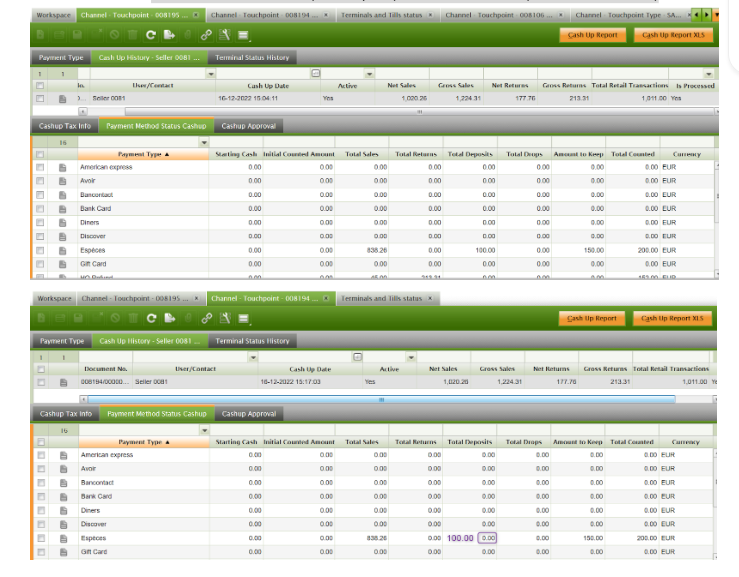The image size is (739, 577).
Task: Open the Active filter dropdown in the top grid
Action: coord(370,74)
